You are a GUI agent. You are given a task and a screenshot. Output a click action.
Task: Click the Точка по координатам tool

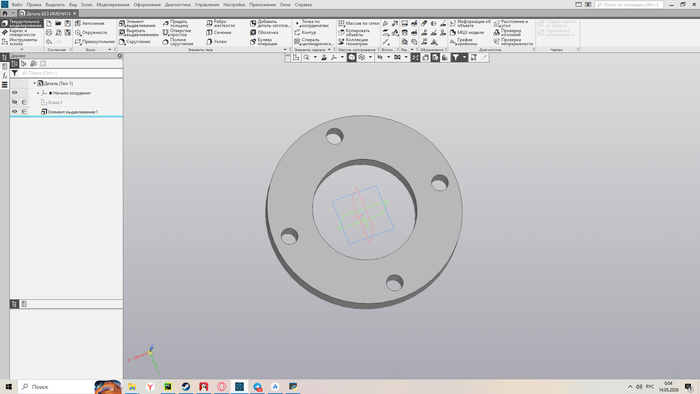tap(311, 23)
